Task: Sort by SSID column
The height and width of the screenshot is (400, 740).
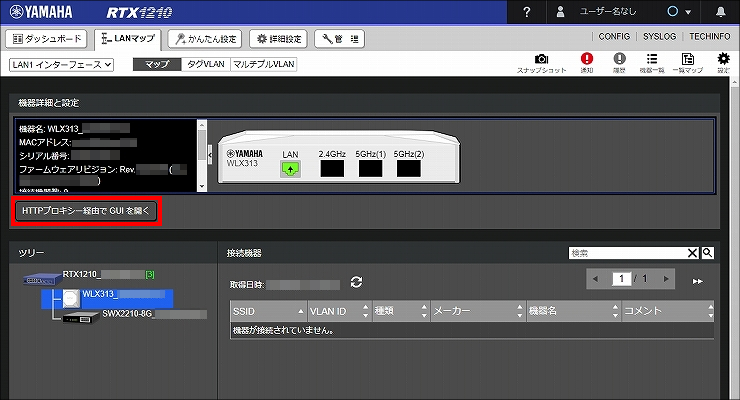Action: pos(269,311)
